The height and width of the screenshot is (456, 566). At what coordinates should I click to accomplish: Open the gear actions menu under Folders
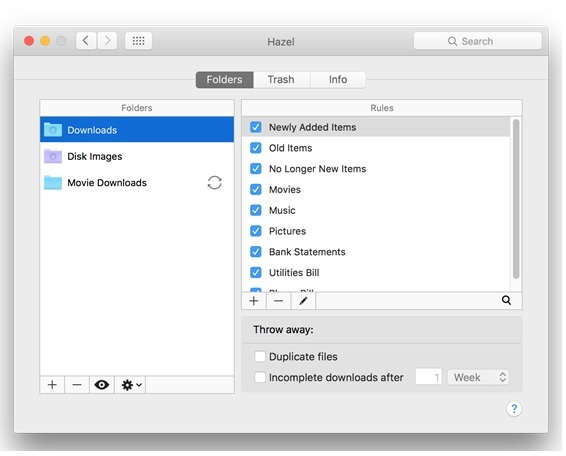131,385
